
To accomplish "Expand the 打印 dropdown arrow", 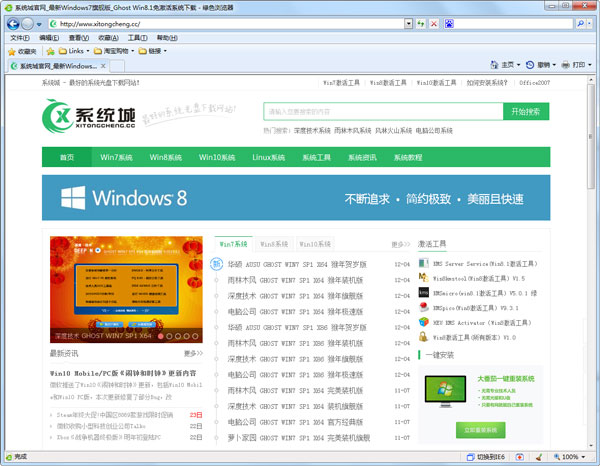I will pos(590,65).
